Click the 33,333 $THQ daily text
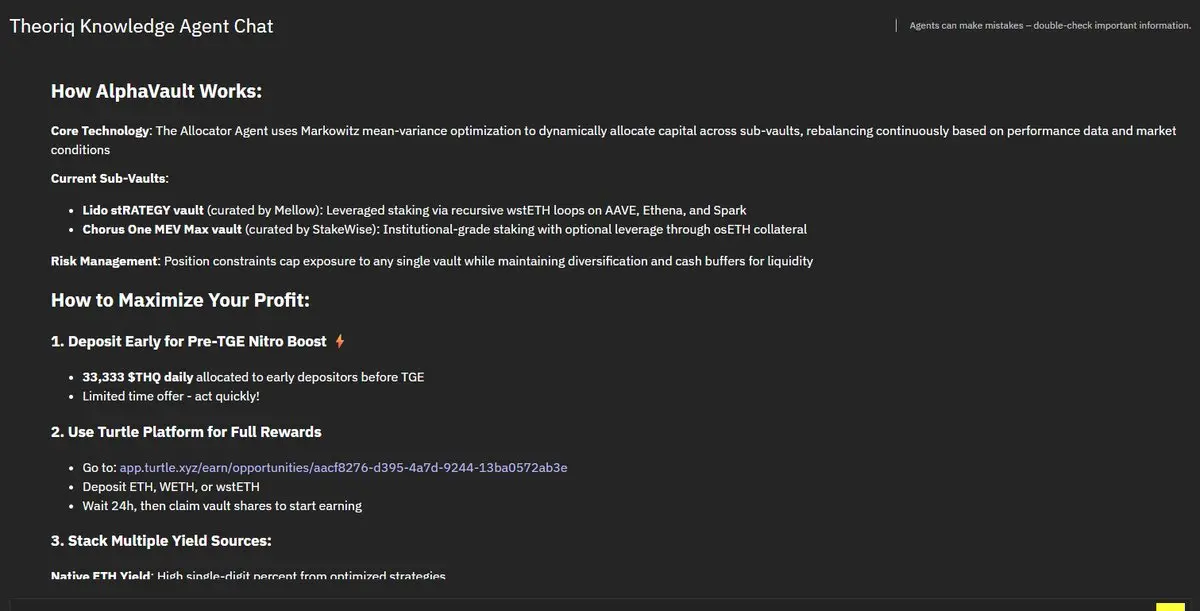 pyautogui.click(x=138, y=377)
